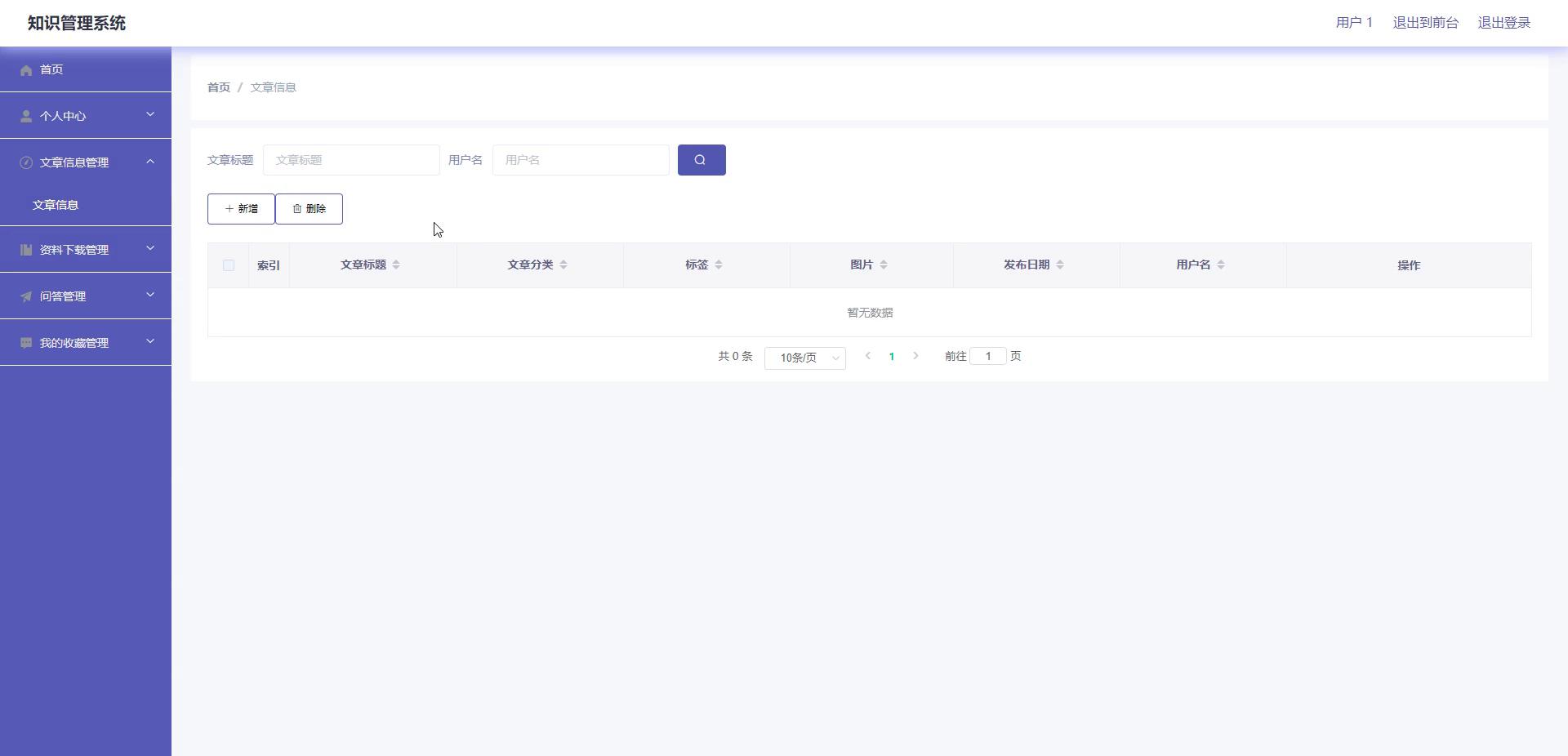1568x756 pixels.
Task: Tick the select-all checkbox in table header
Action: click(229, 265)
